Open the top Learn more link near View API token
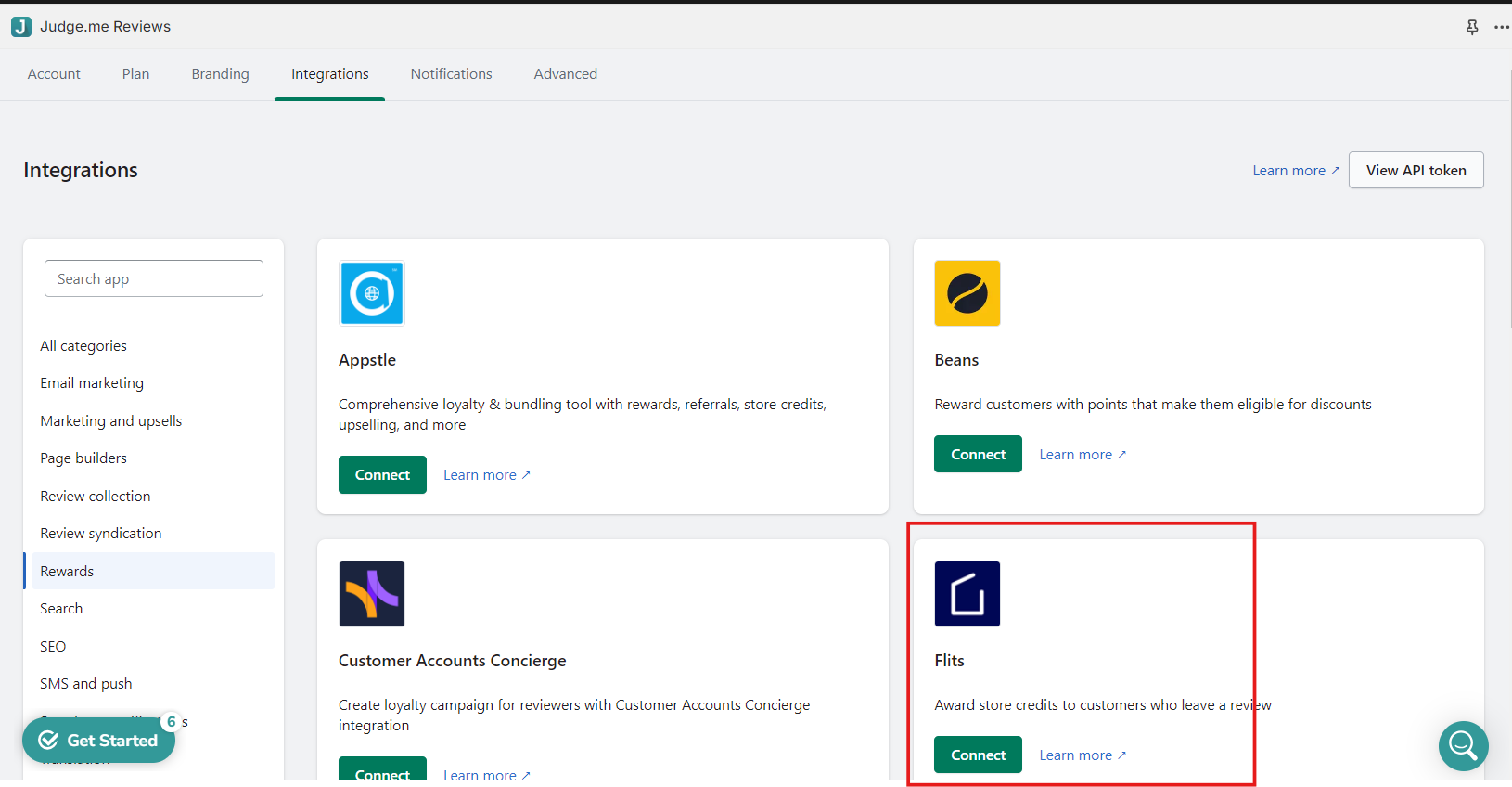 1296,171
